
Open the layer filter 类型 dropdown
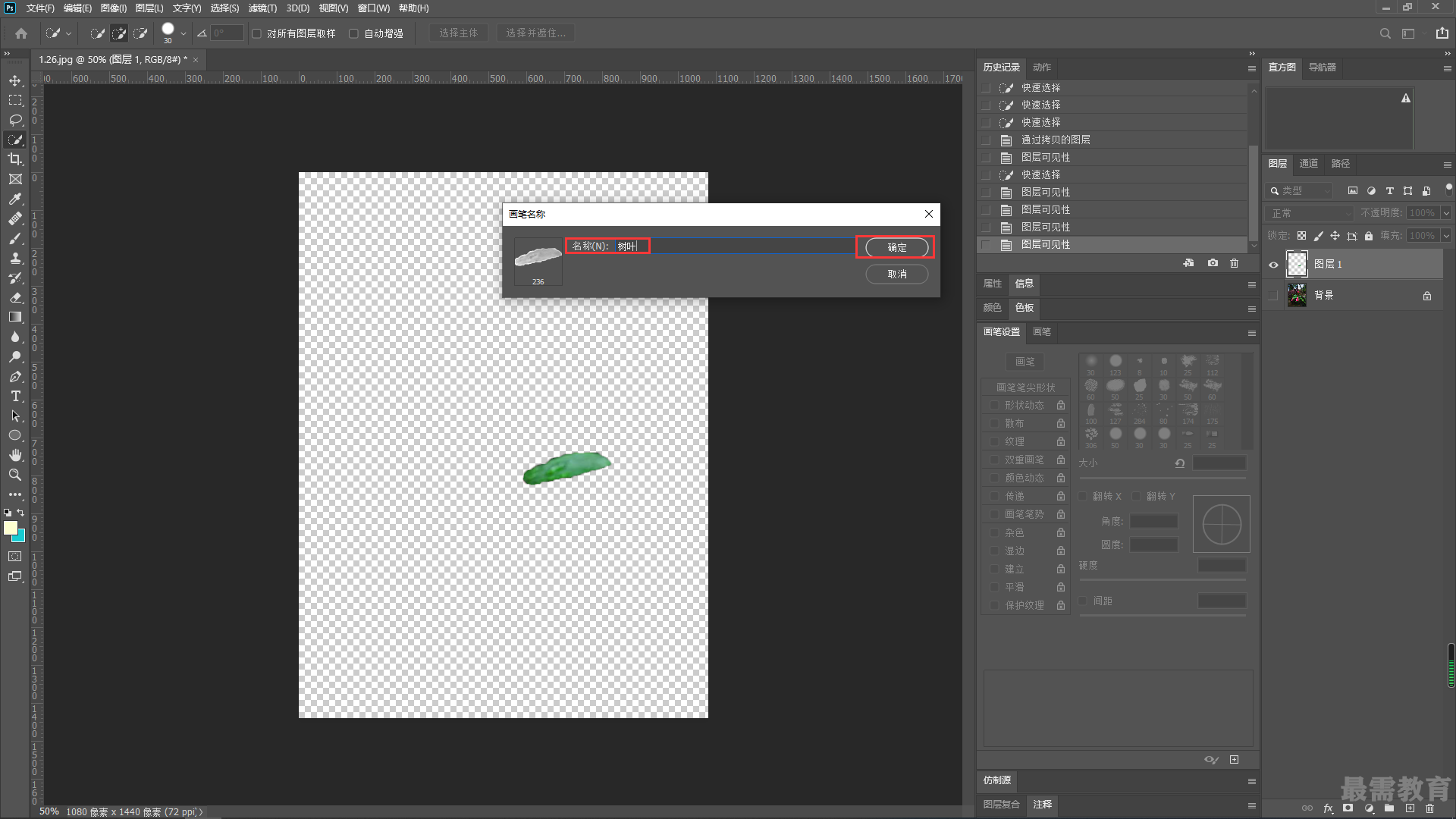[x=1301, y=191]
